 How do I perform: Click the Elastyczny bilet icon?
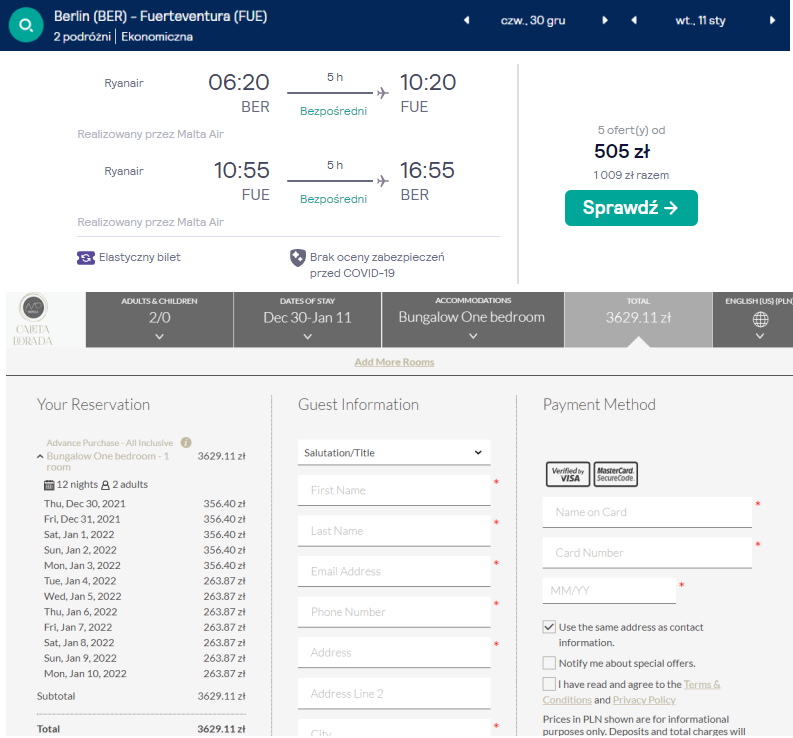click(x=86, y=257)
